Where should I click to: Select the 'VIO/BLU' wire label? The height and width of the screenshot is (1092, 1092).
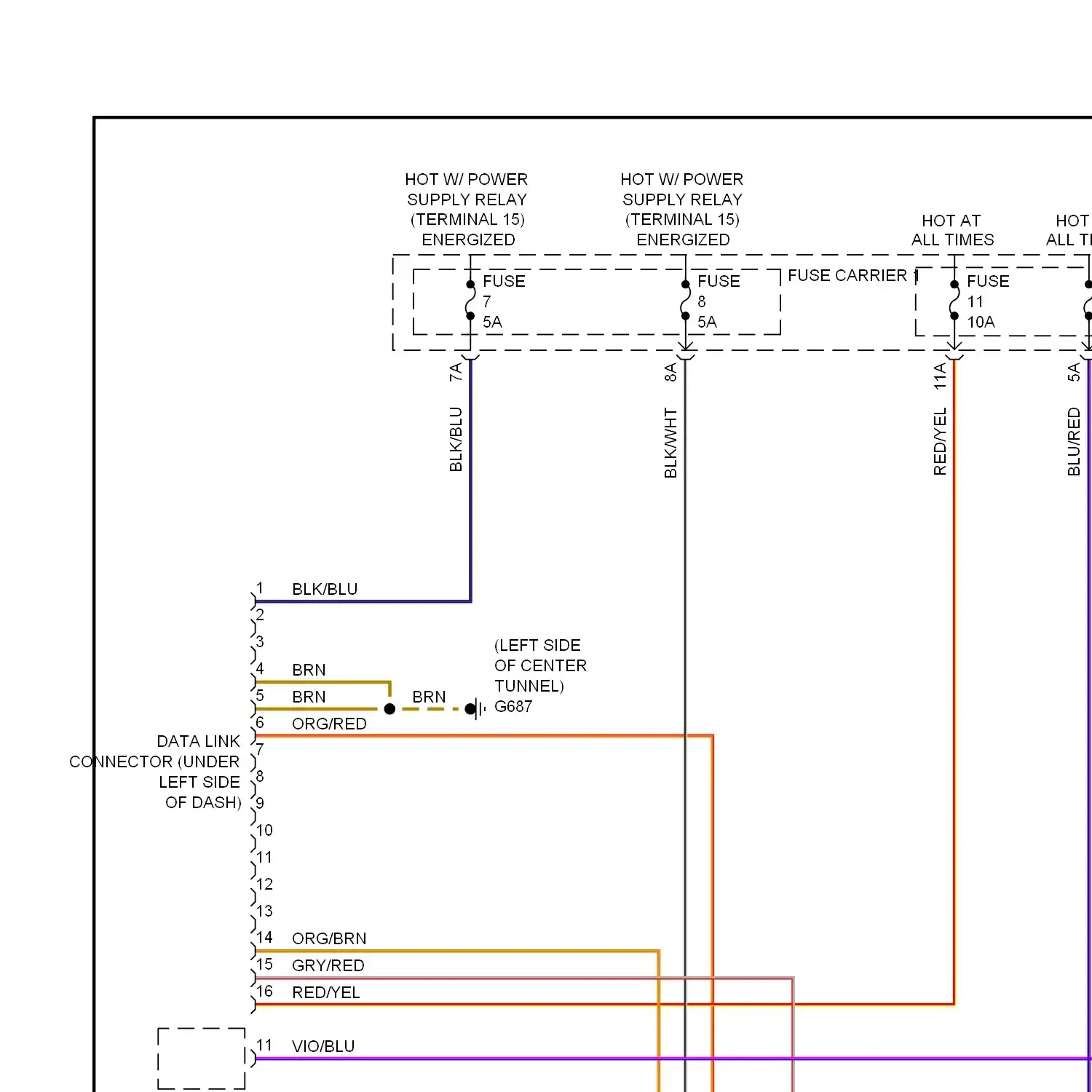323,1046
